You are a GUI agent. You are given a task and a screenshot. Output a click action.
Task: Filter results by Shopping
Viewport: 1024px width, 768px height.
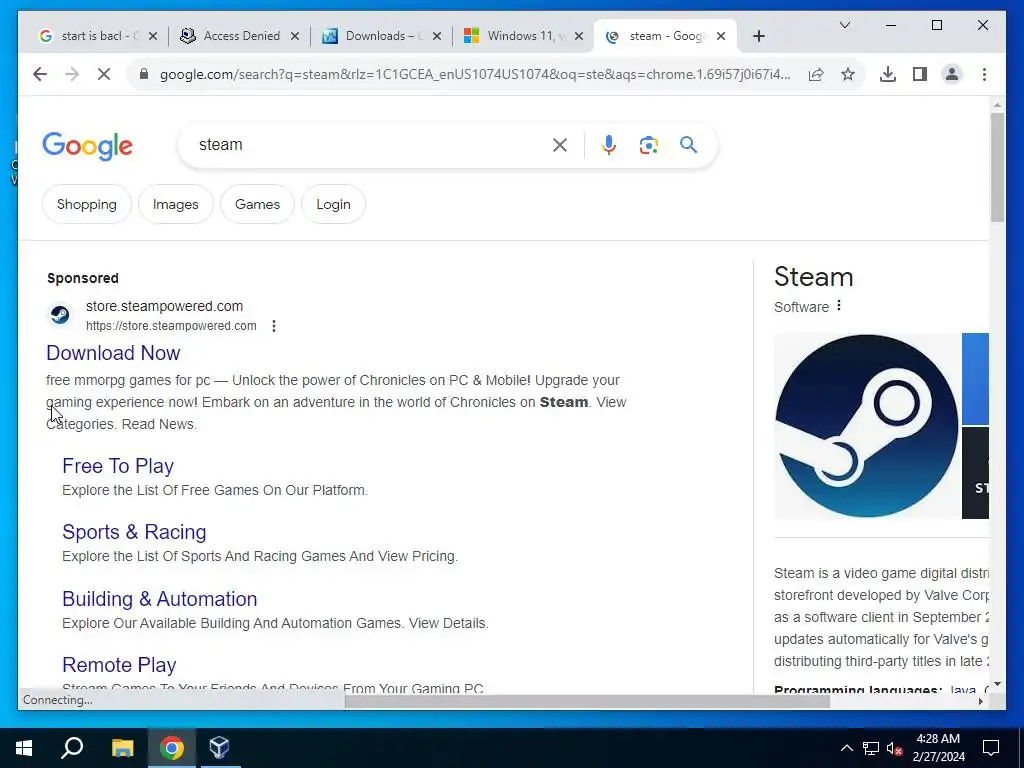[x=87, y=204]
